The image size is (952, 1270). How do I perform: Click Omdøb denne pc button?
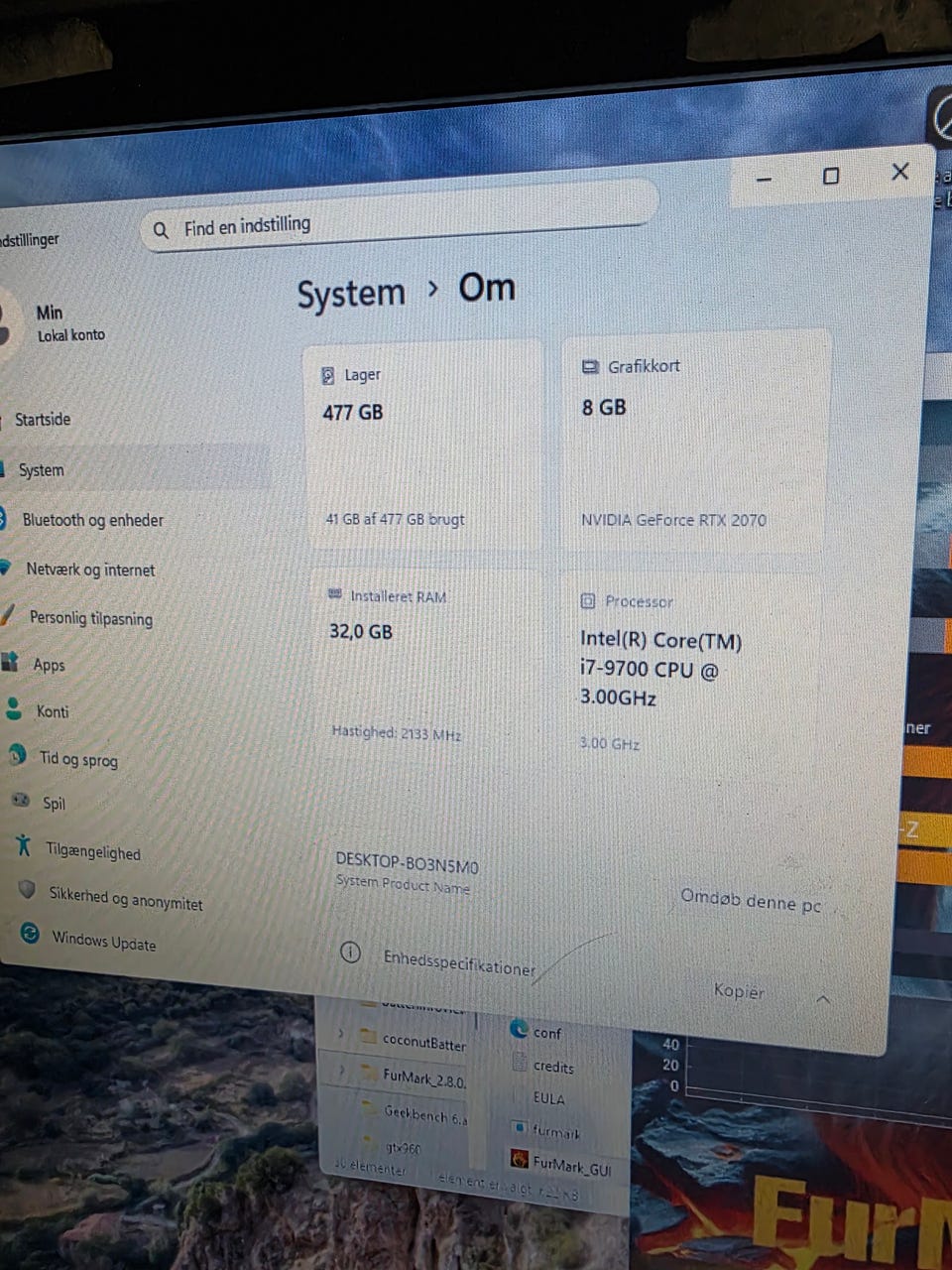click(x=751, y=901)
